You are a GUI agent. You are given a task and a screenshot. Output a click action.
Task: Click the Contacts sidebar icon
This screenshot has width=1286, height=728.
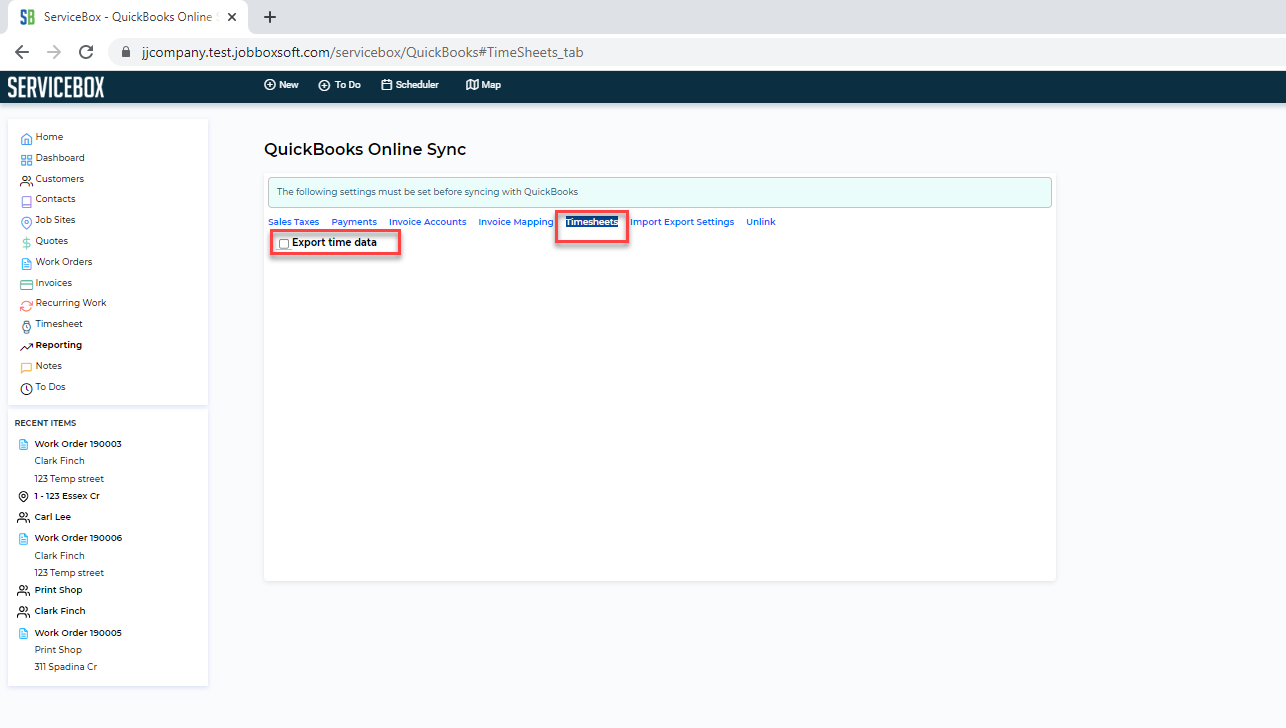click(x=26, y=201)
